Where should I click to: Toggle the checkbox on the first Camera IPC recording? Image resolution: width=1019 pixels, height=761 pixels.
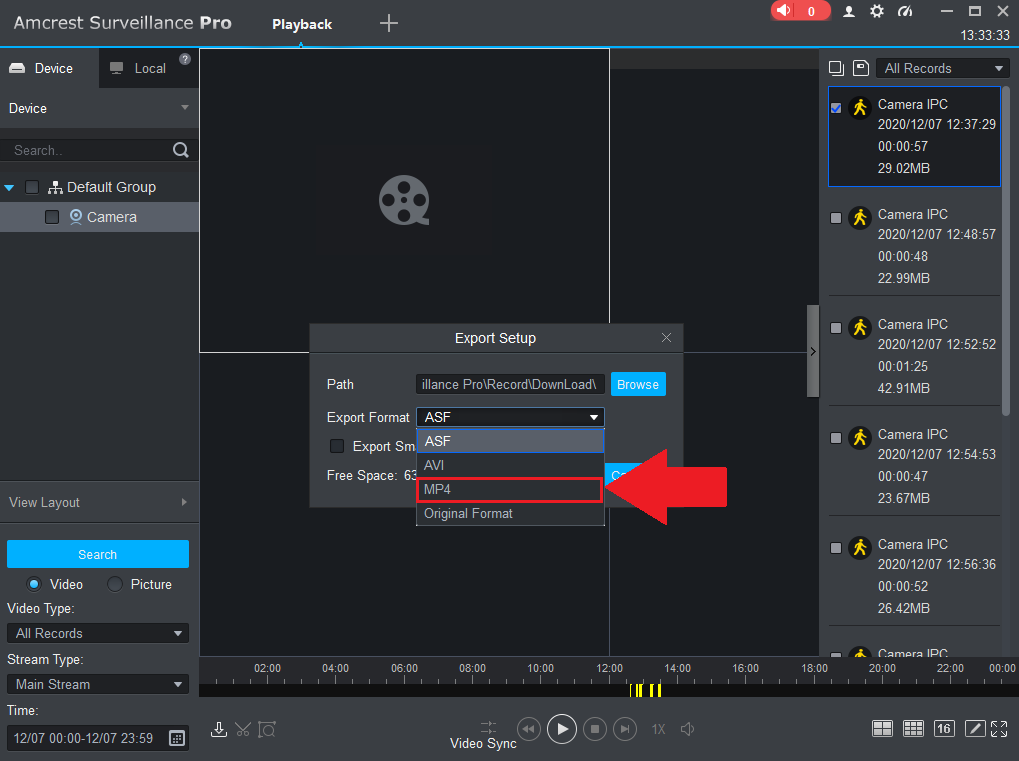pyautogui.click(x=836, y=108)
